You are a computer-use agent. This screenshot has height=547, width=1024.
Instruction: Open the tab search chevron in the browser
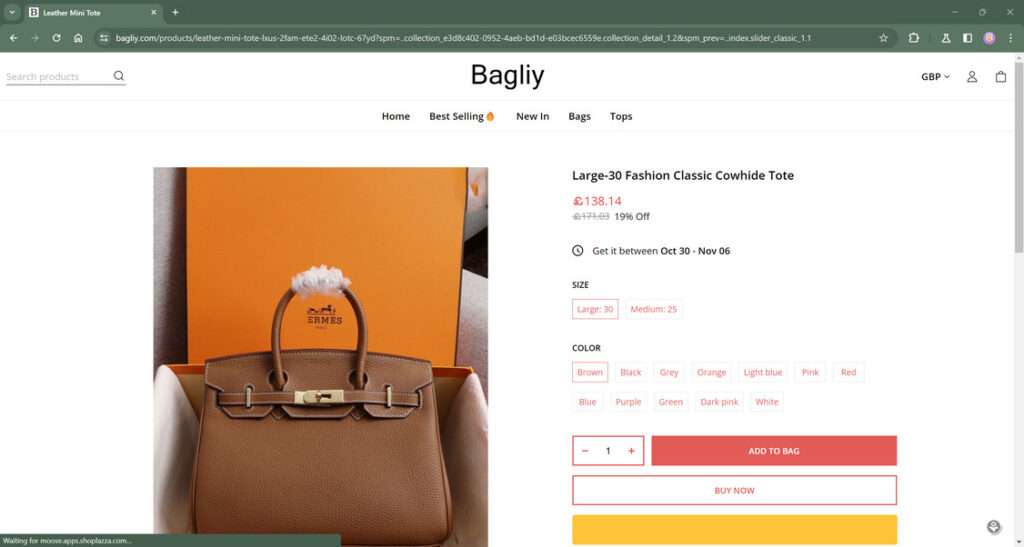(x=12, y=12)
